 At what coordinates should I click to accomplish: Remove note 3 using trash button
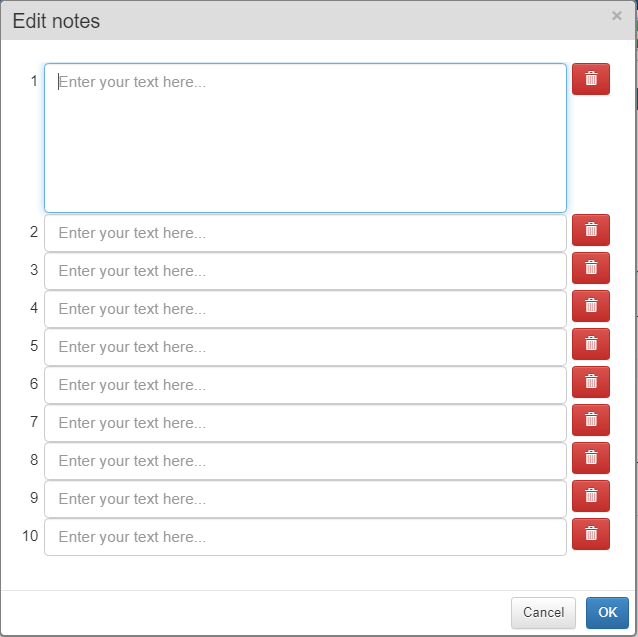pos(590,268)
